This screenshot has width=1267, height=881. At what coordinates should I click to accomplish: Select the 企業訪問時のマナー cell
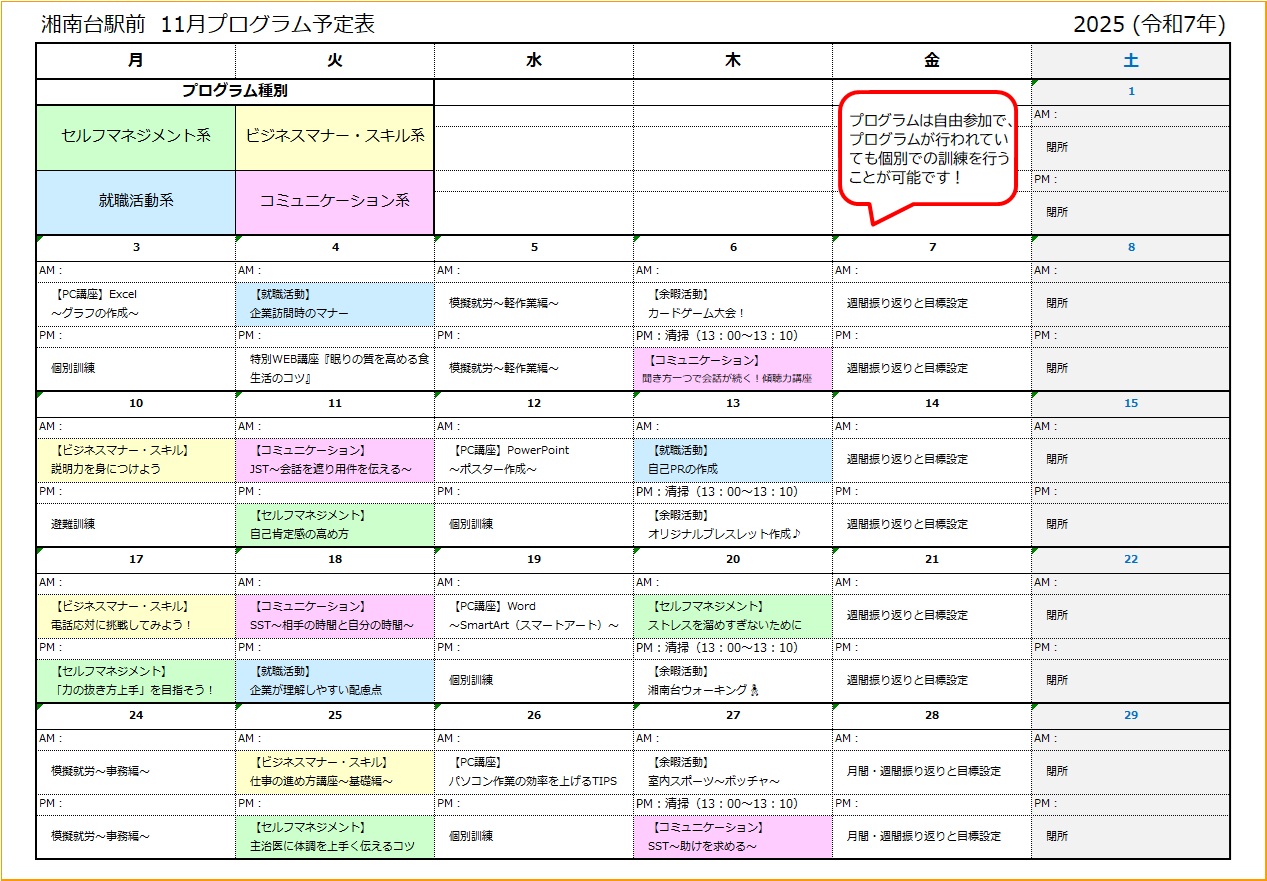(x=335, y=304)
